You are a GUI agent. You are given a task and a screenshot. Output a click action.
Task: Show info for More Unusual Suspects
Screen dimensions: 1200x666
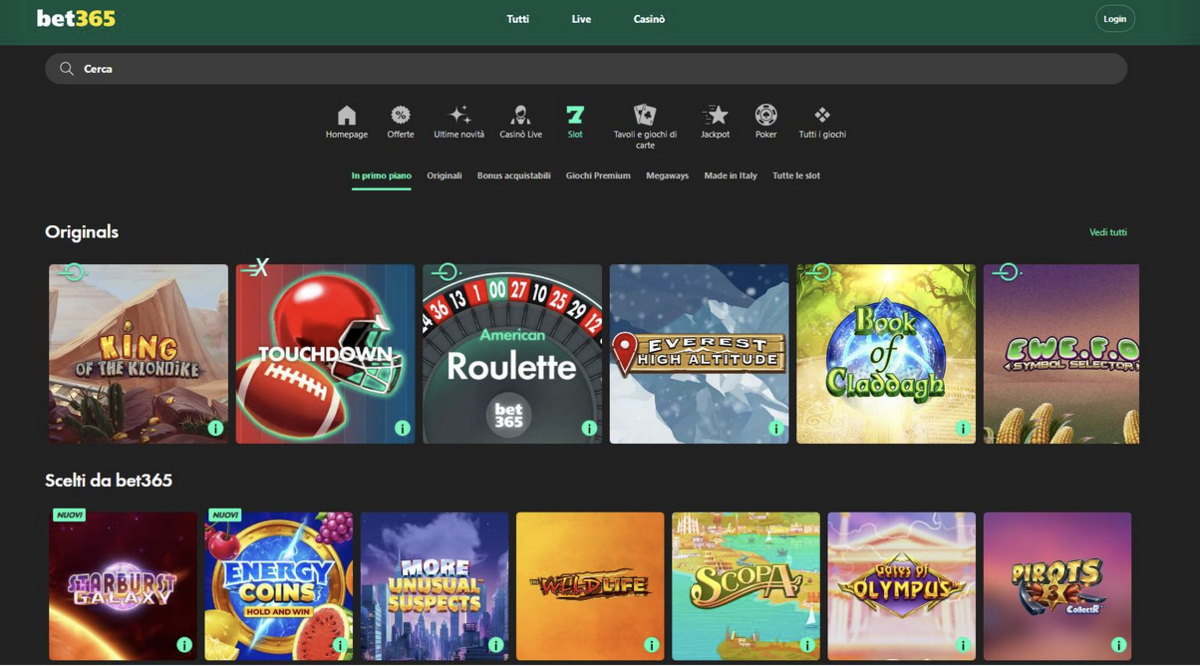tap(496, 645)
